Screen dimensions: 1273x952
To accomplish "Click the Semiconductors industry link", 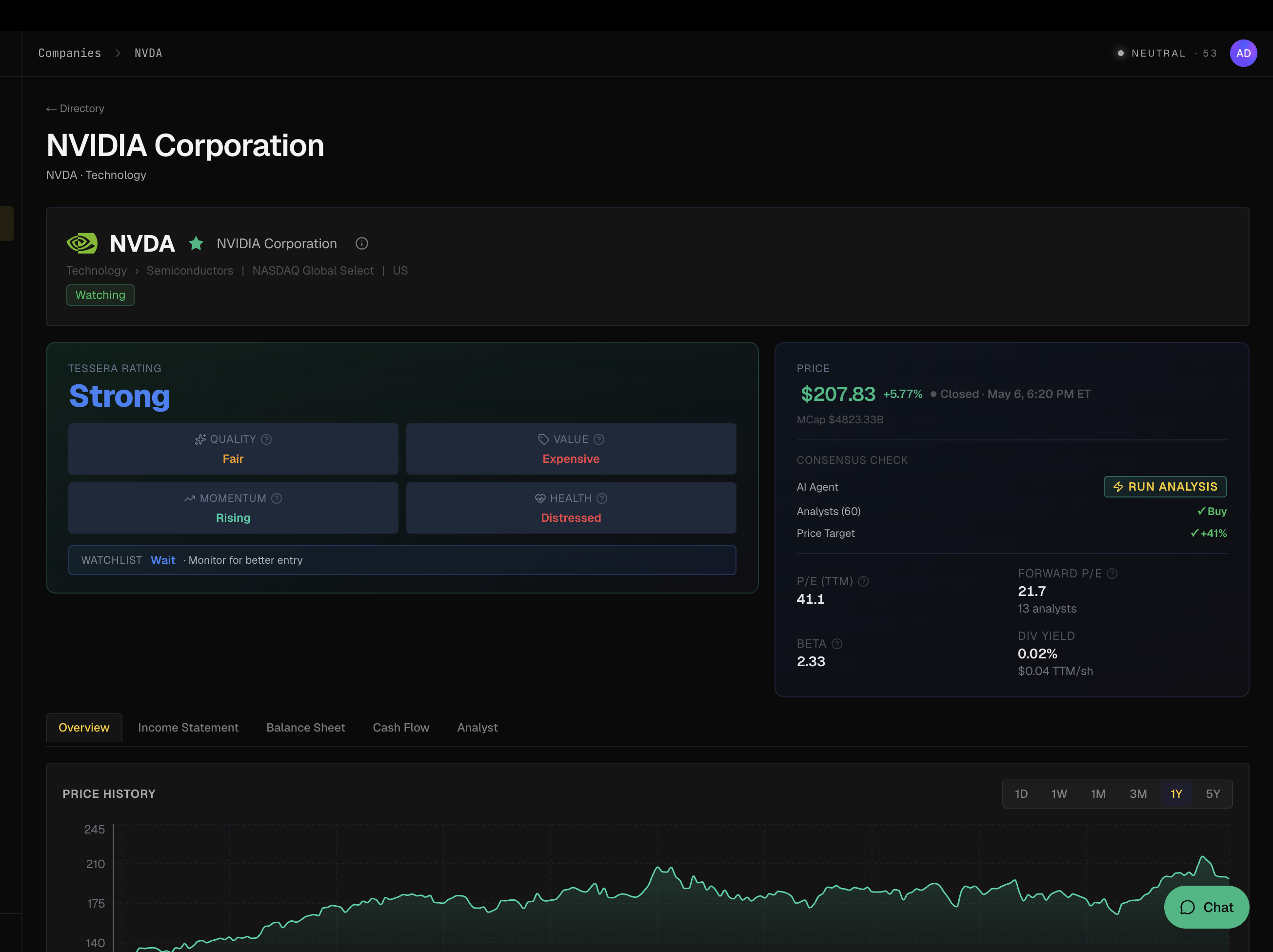I will pyautogui.click(x=190, y=271).
